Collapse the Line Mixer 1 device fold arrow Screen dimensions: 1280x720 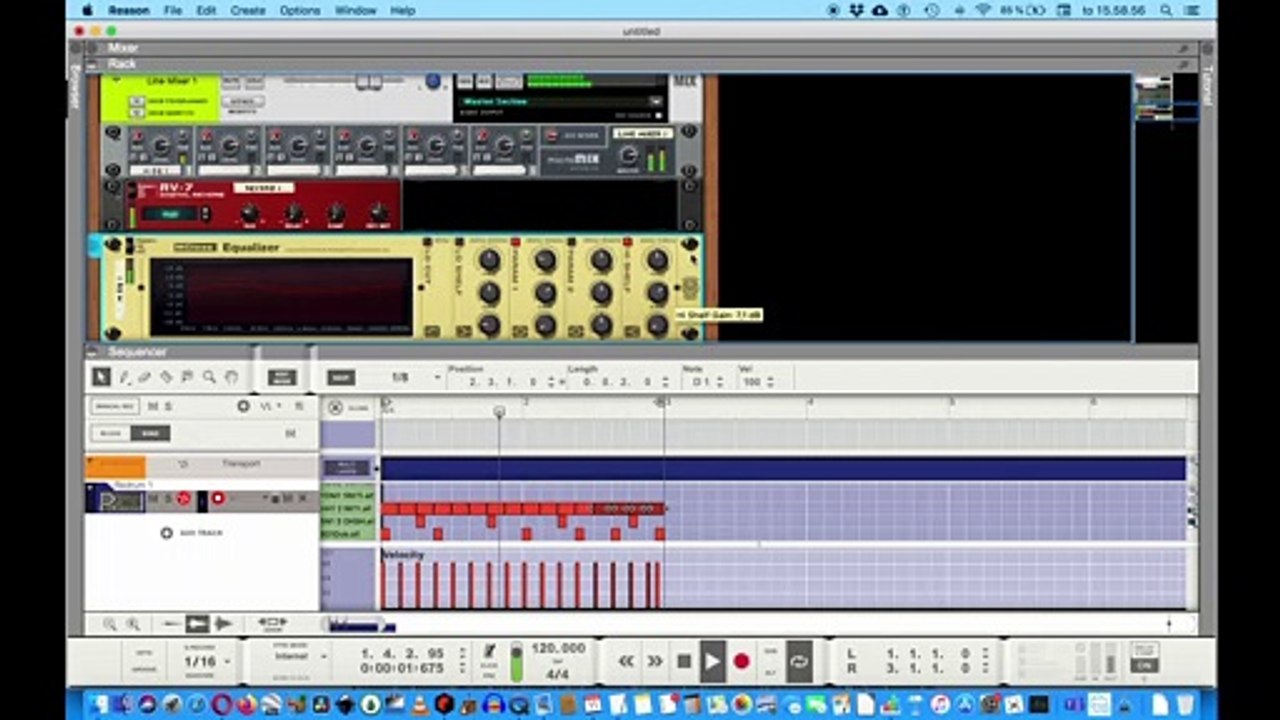[x=116, y=81]
